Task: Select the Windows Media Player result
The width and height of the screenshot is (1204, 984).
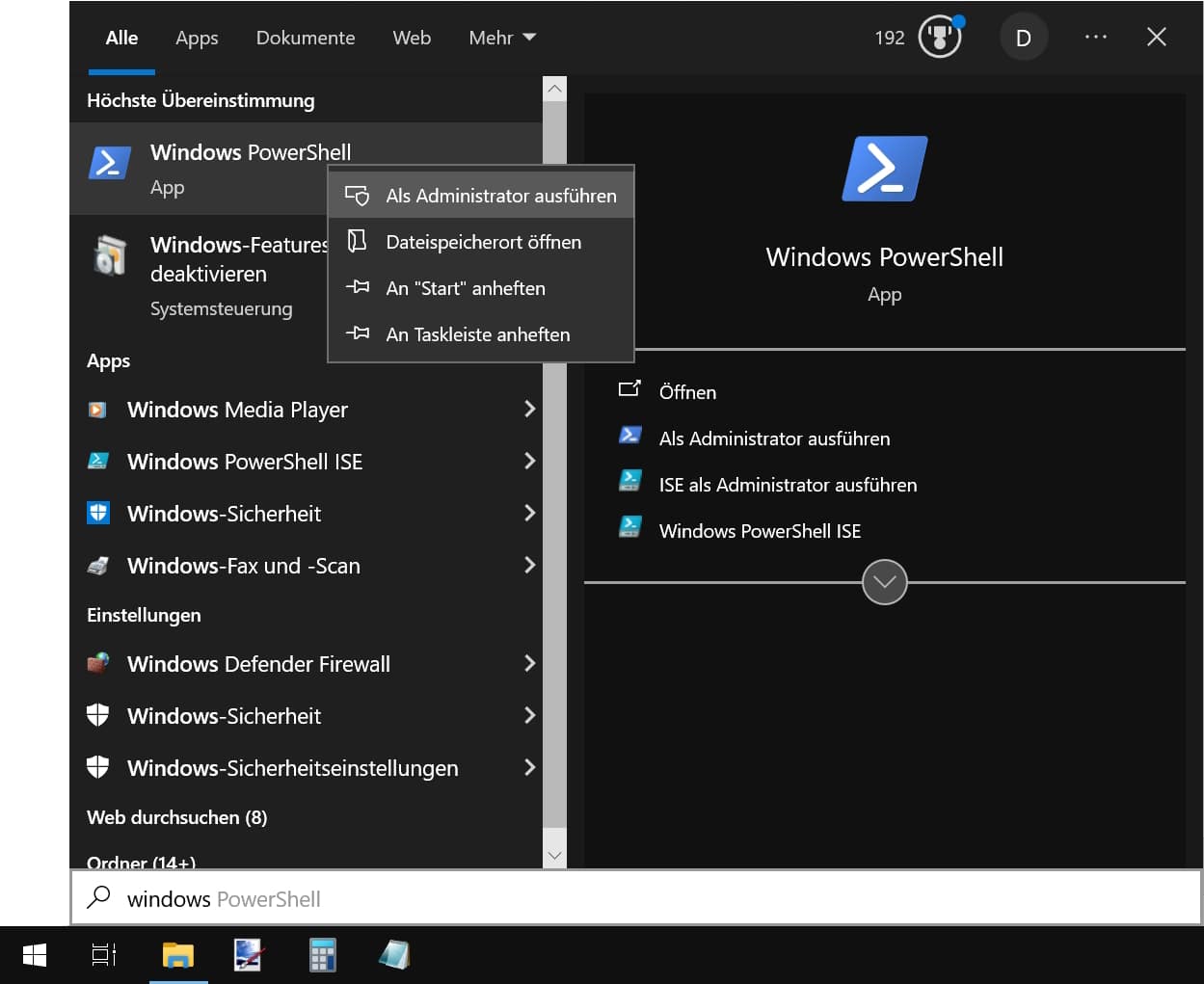Action: point(307,410)
